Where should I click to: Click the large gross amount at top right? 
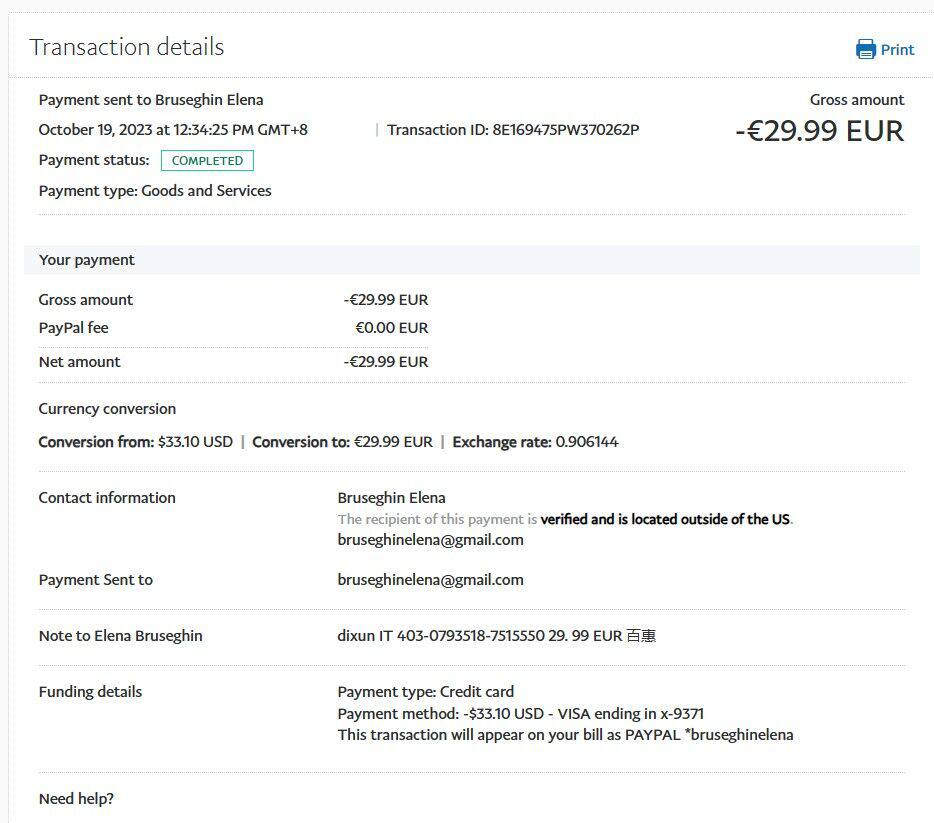point(819,131)
